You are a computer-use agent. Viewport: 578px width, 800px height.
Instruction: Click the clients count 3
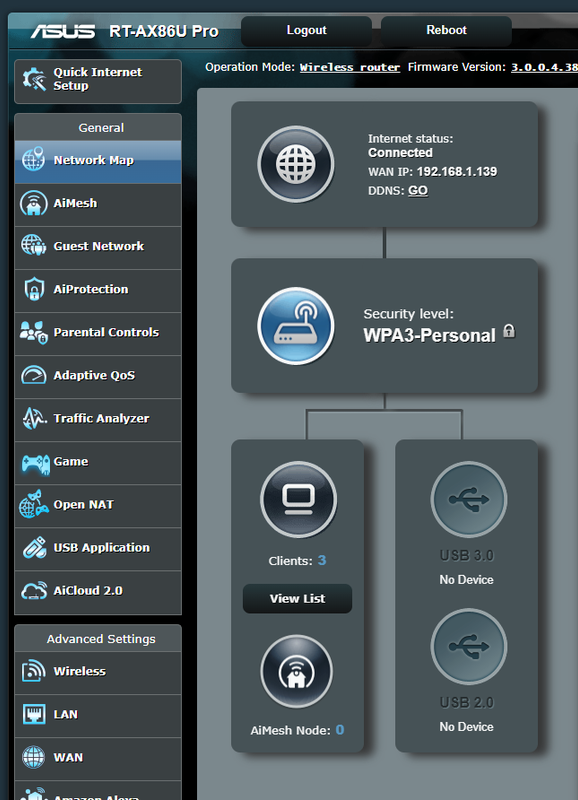(322, 560)
